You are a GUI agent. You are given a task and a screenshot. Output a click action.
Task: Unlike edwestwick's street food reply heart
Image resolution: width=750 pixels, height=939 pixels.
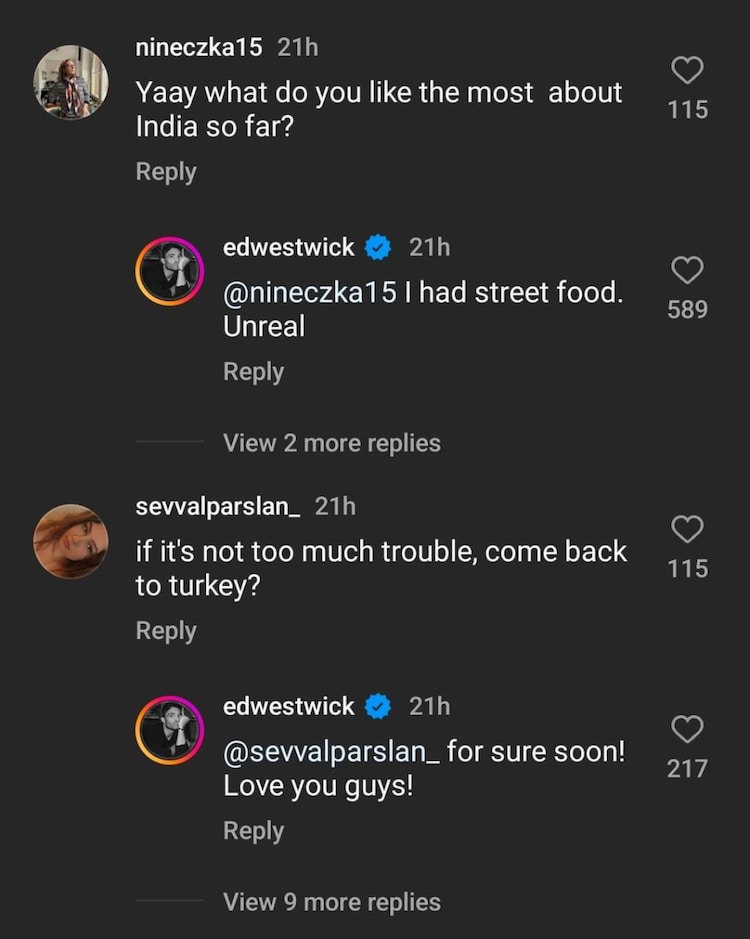(686, 268)
